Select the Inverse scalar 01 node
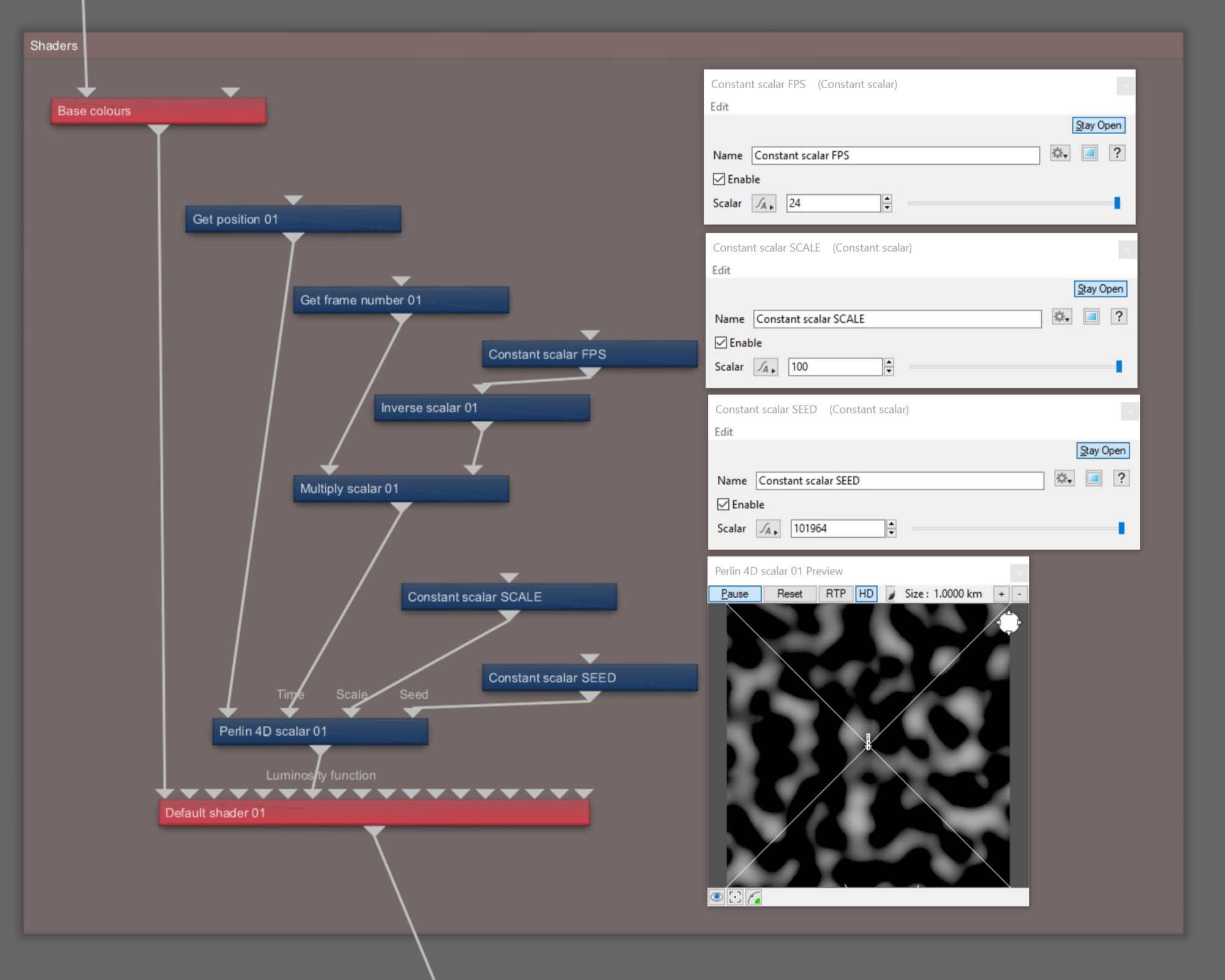This screenshot has height=980, width=1225. point(482,408)
